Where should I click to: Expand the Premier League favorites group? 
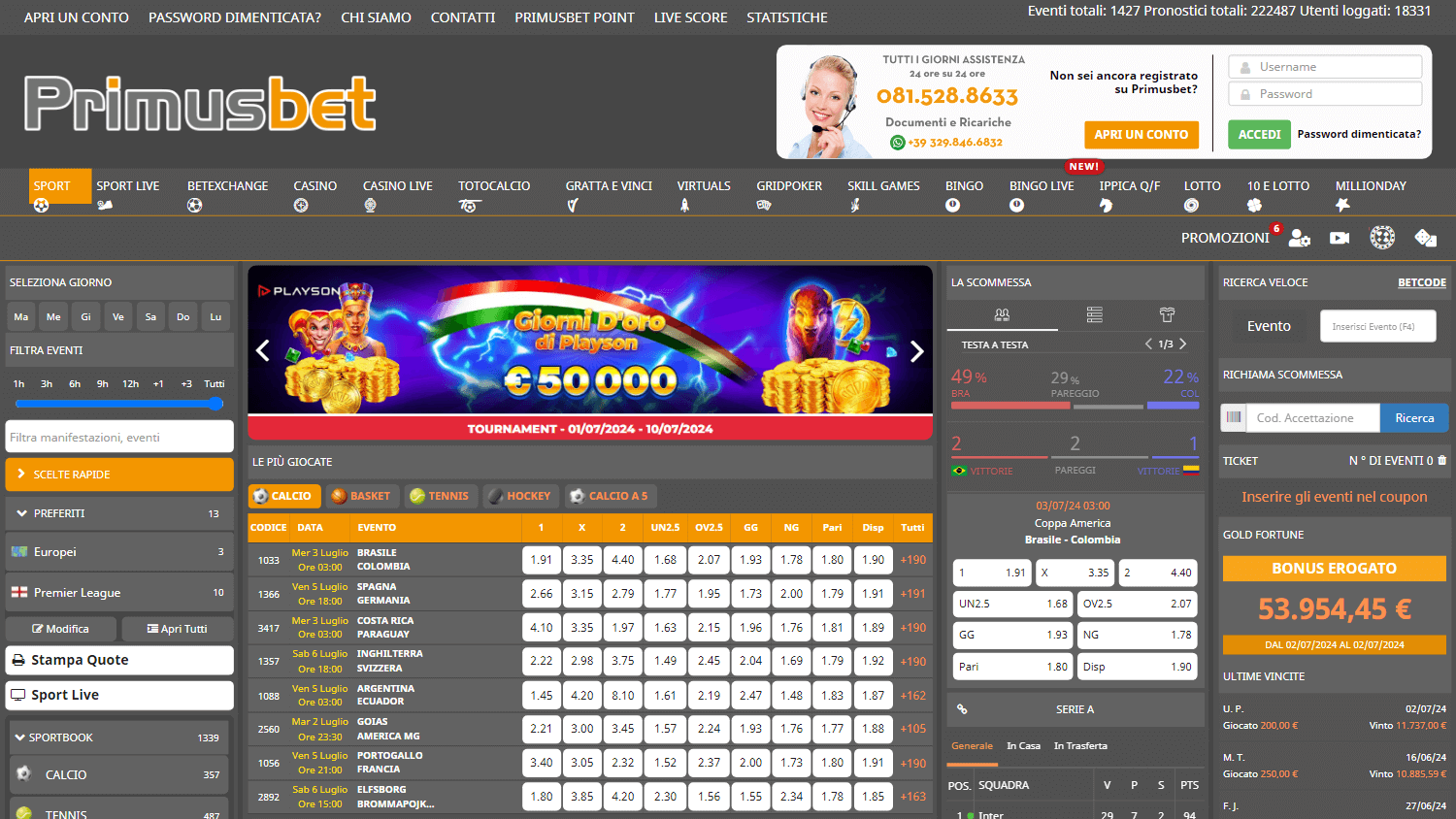(119, 593)
